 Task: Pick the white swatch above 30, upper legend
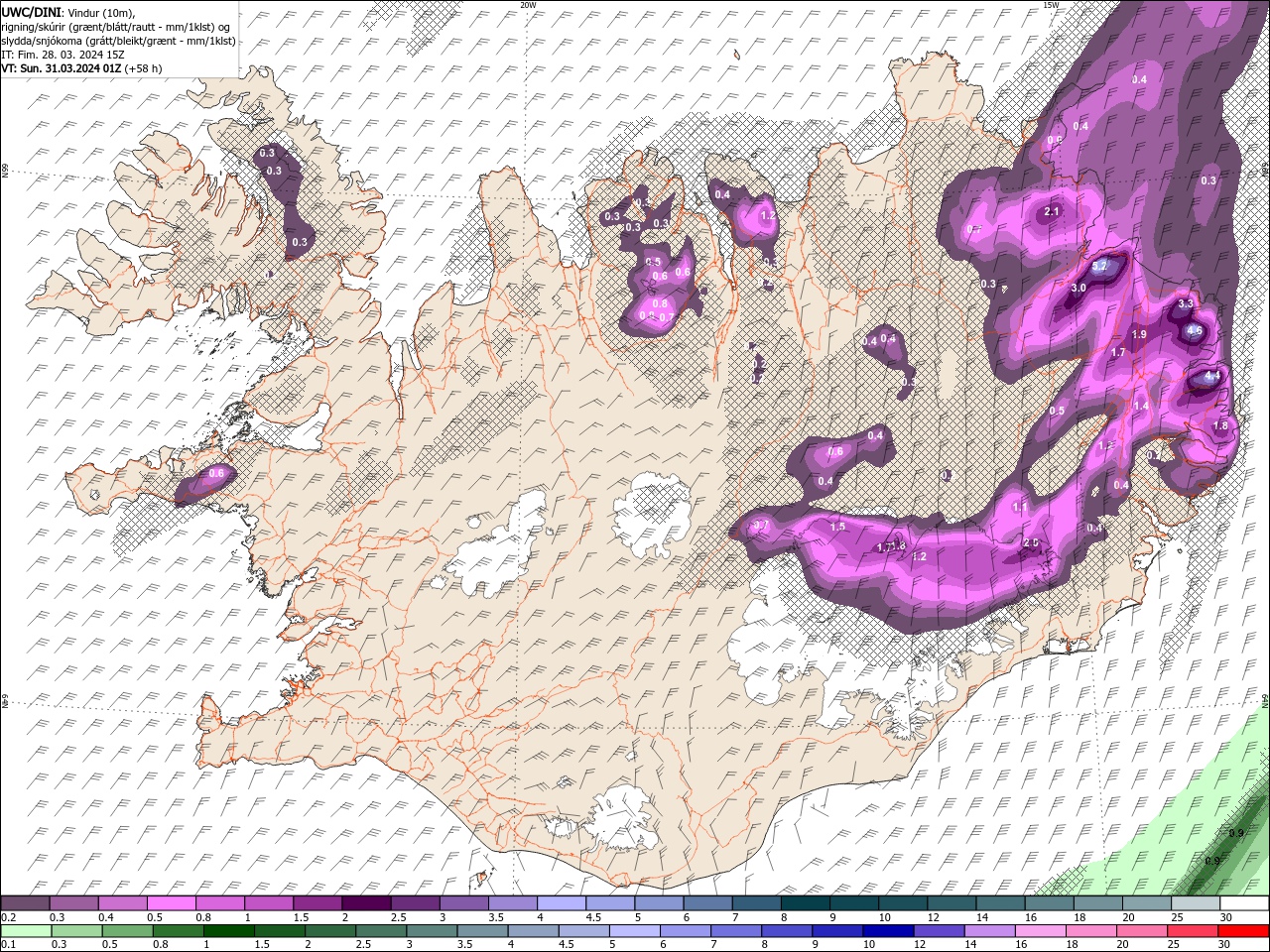coord(1243,903)
